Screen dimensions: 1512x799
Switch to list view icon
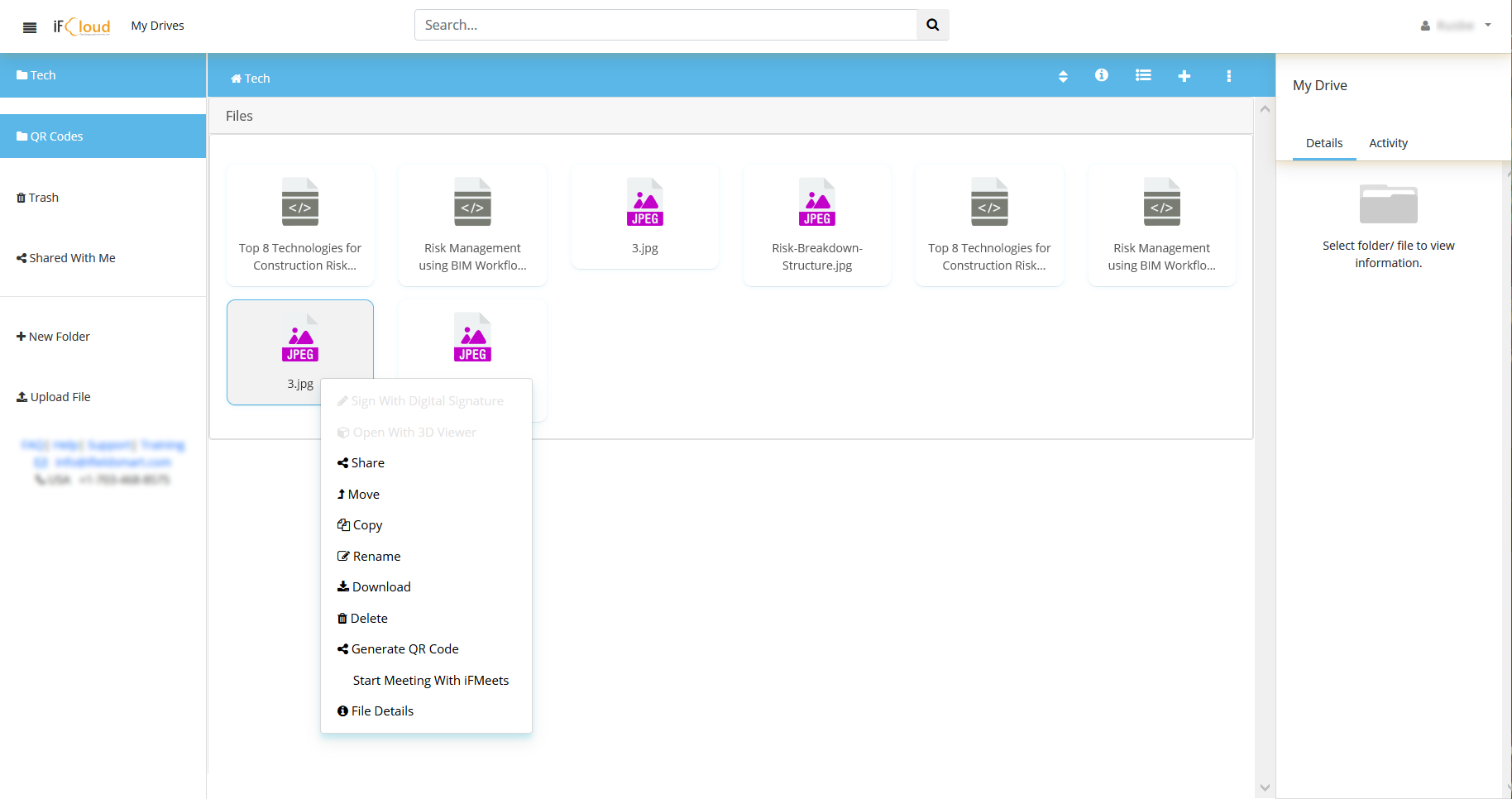pyautogui.click(x=1143, y=75)
